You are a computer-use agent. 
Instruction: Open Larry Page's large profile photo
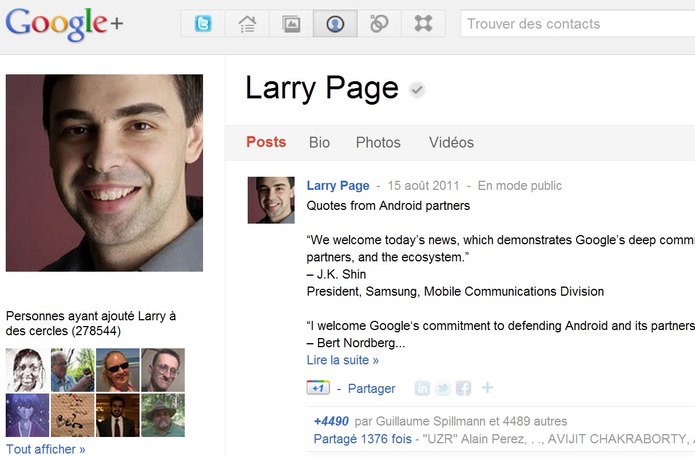104,173
